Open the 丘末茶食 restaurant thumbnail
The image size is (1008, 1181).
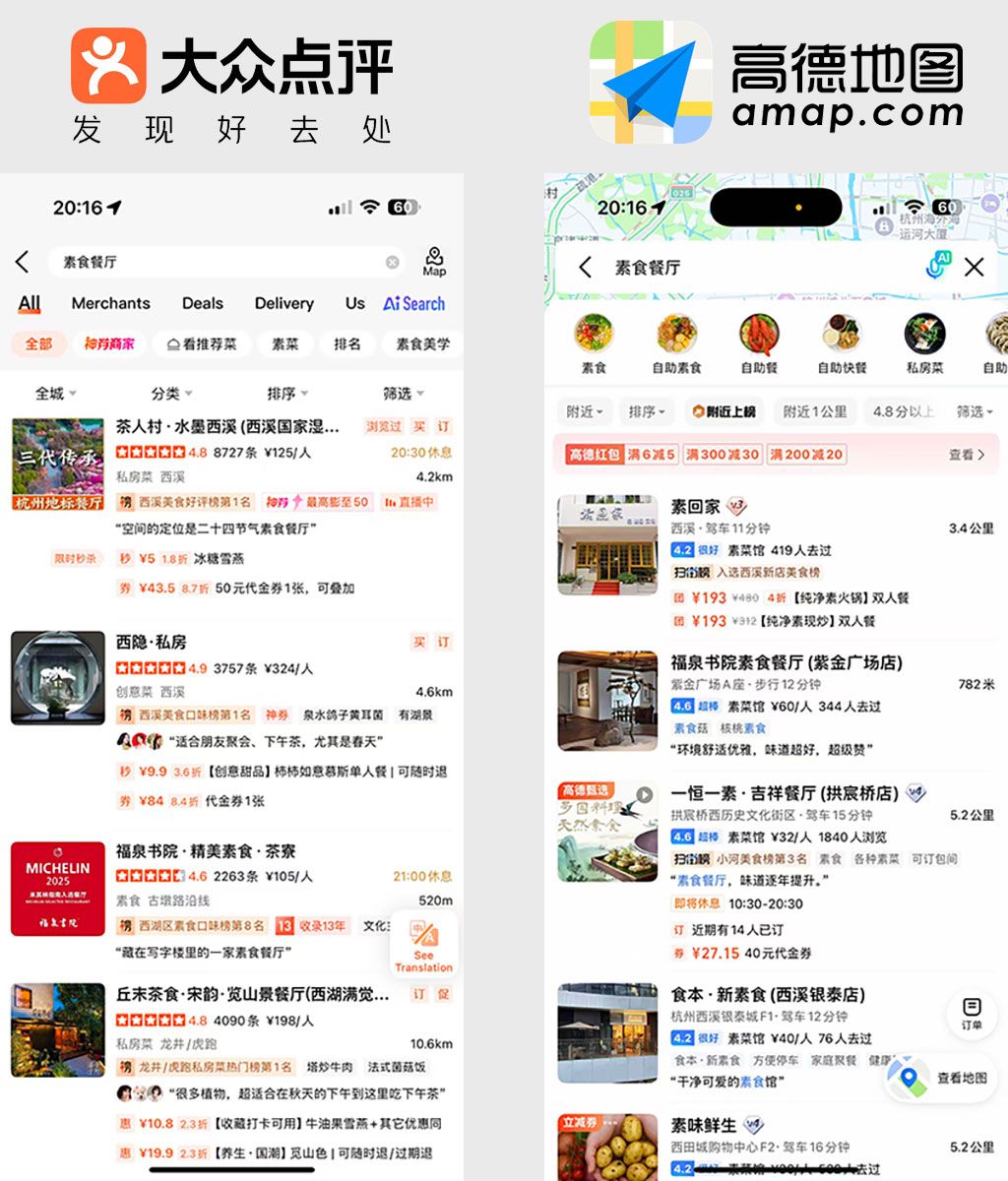[58, 1029]
